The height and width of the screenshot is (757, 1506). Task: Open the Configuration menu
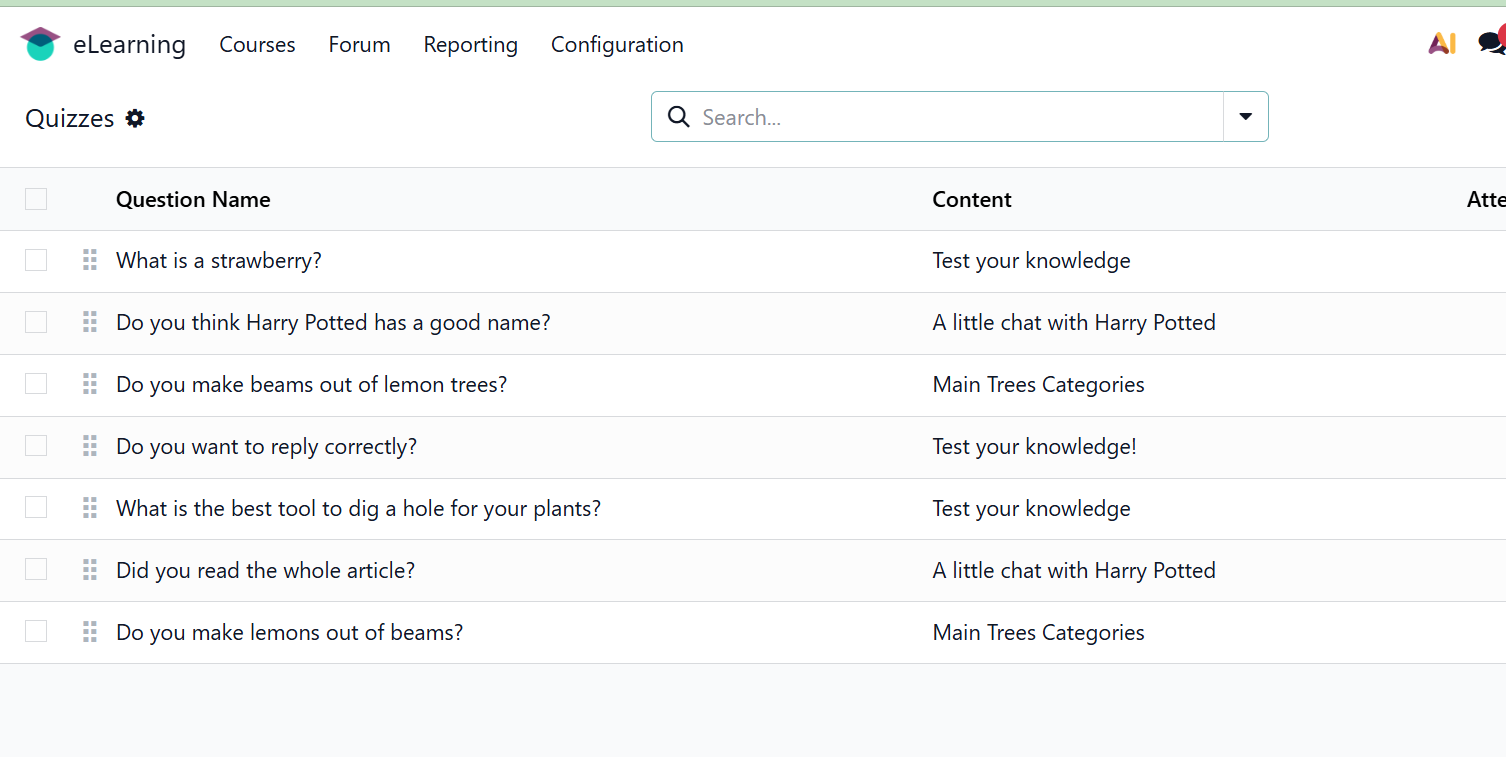[x=617, y=45]
